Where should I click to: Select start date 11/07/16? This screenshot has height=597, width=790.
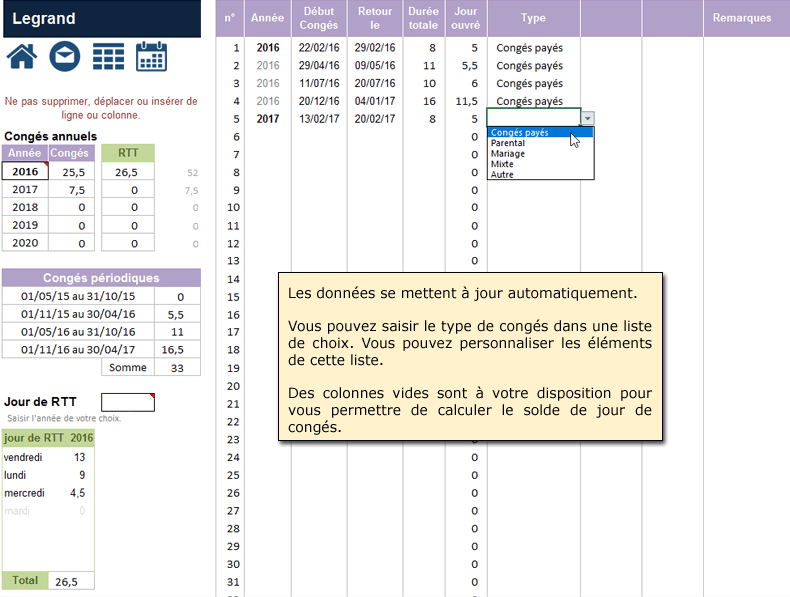pos(319,83)
